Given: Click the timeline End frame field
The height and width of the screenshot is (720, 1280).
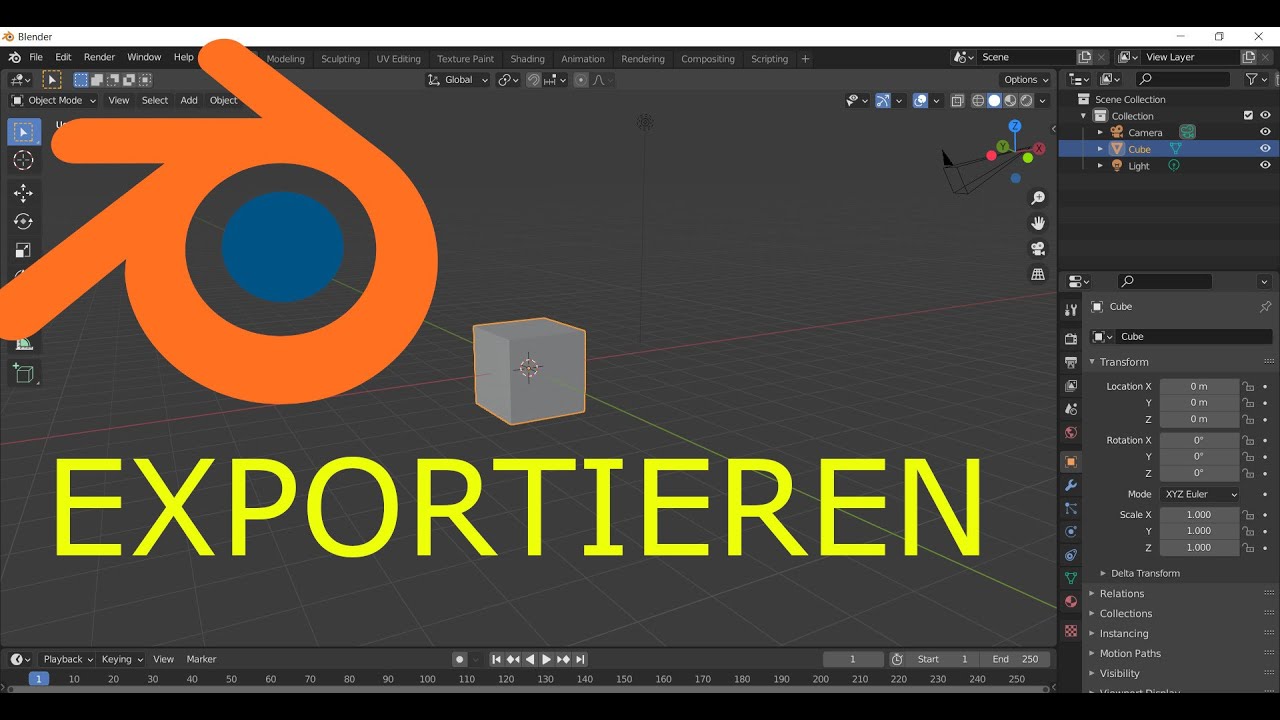Looking at the screenshot, I should point(1016,659).
